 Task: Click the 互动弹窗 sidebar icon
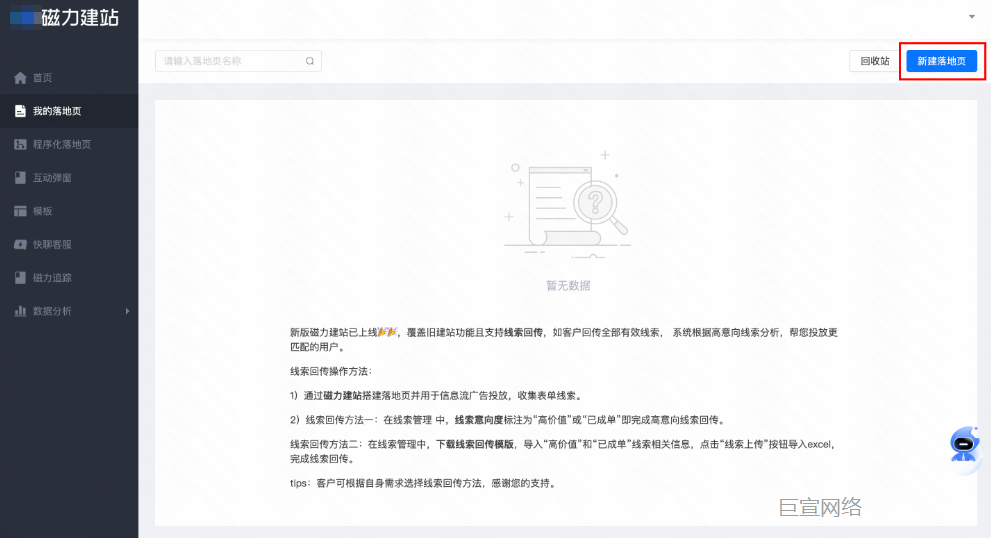pyautogui.click(x=20, y=178)
